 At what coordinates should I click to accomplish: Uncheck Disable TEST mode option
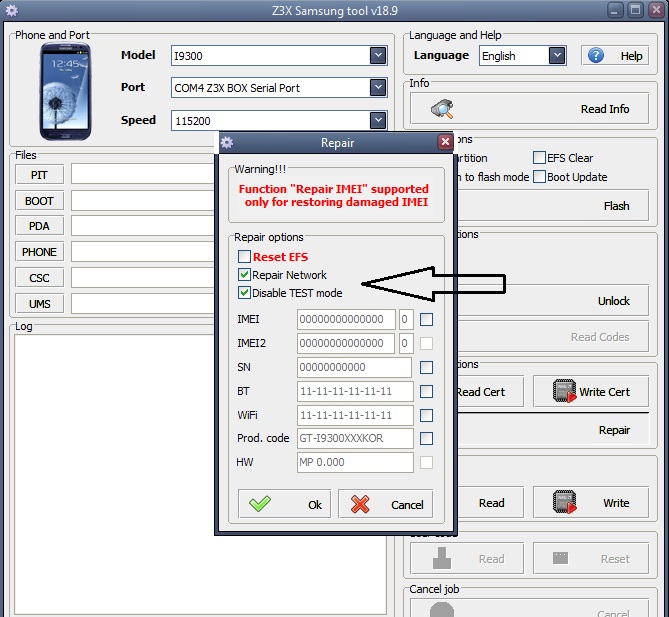click(244, 292)
